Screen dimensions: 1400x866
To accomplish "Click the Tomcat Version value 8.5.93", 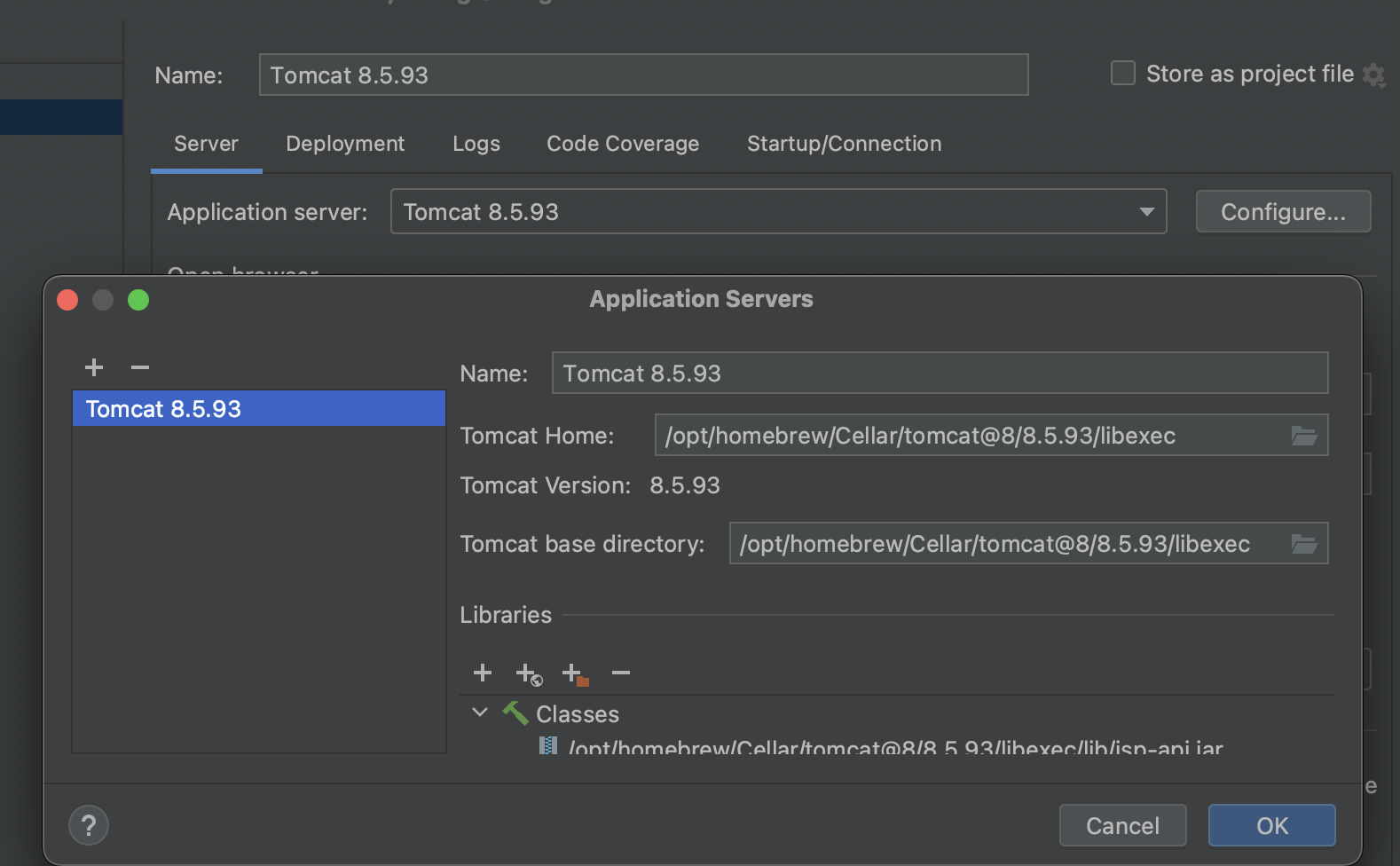I will (x=685, y=485).
